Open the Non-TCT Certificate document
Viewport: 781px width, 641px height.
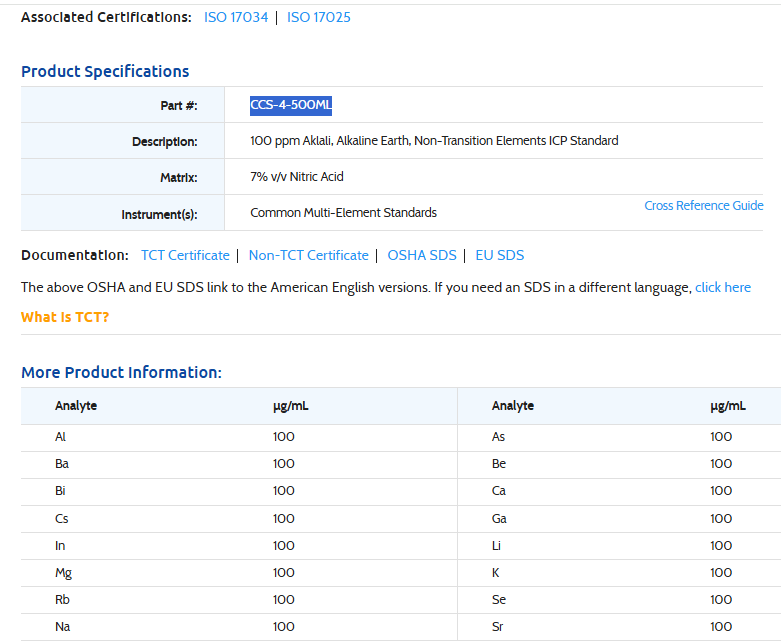[x=308, y=255]
